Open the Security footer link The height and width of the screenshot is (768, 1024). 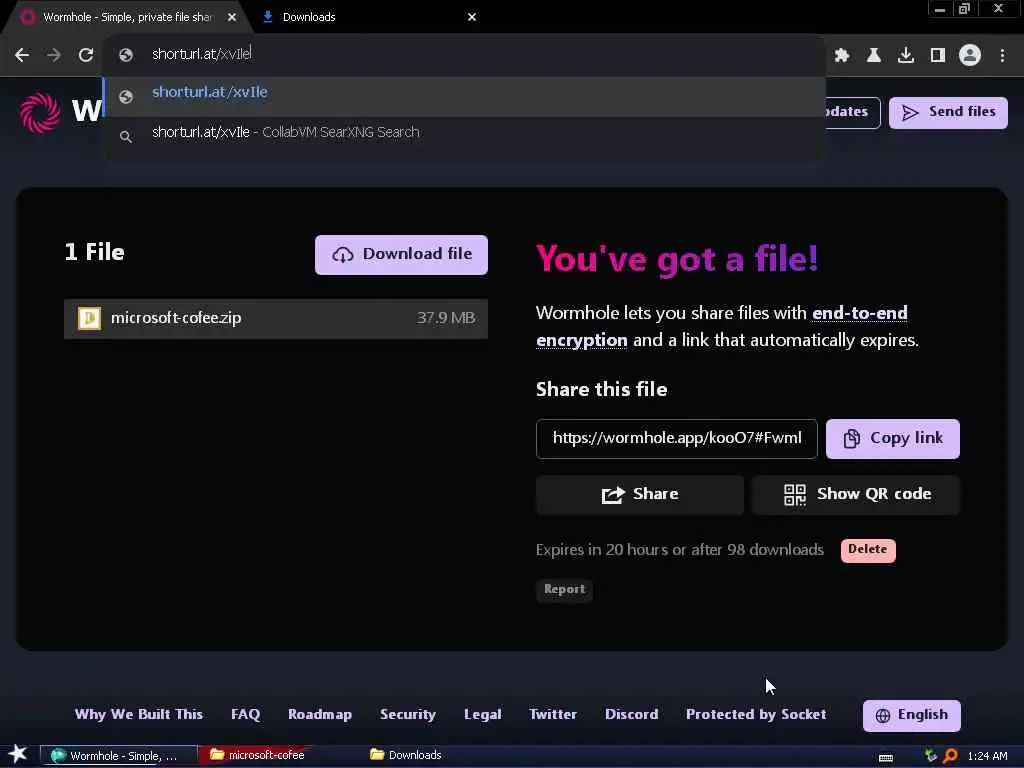(408, 714)
